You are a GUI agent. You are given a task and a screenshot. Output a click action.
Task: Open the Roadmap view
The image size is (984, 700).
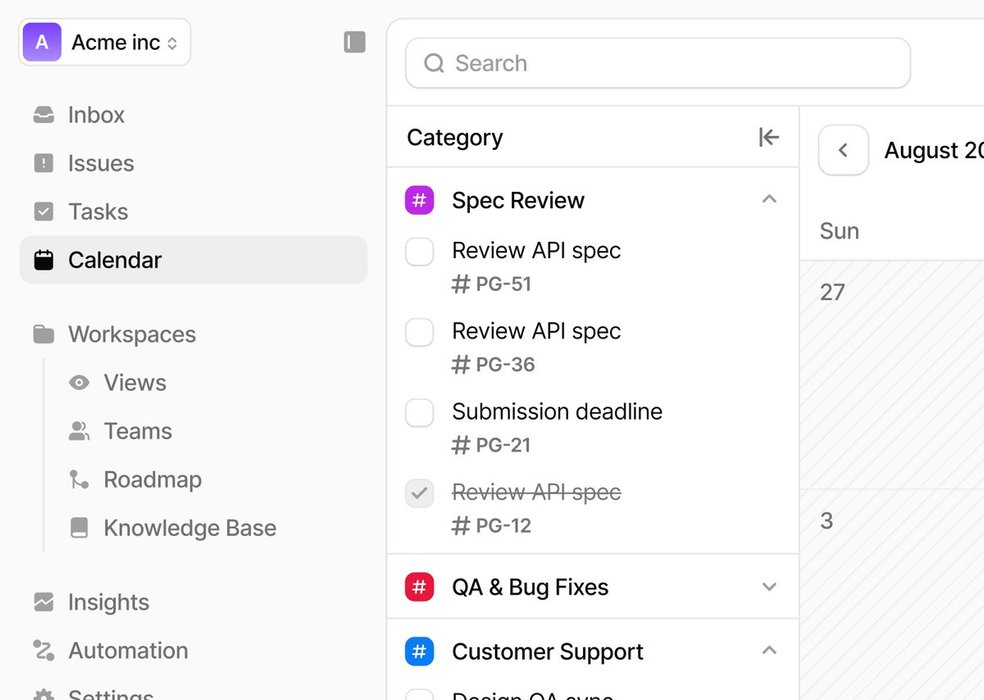[152, 480]
